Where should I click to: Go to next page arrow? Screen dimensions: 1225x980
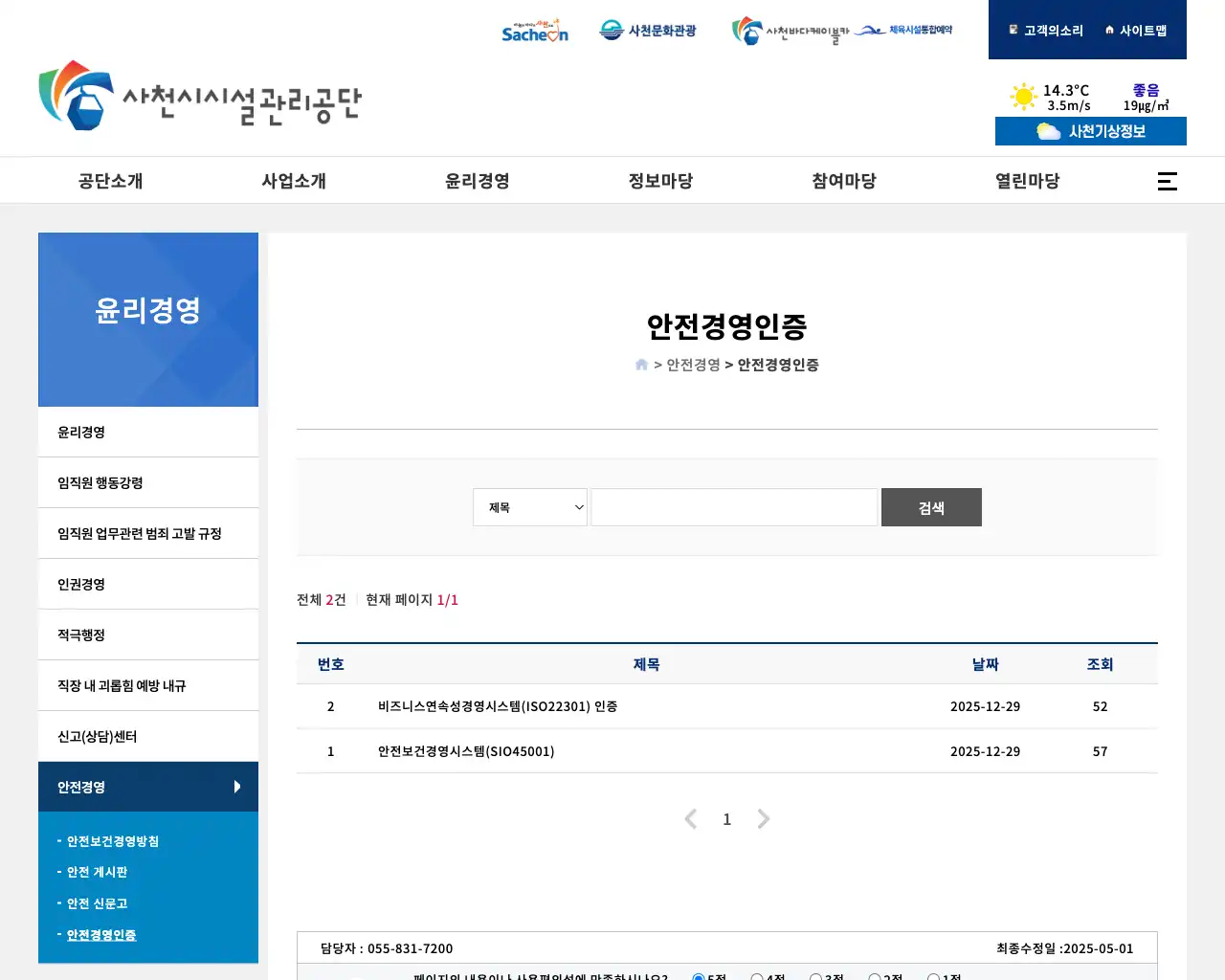tap(763, 819)
